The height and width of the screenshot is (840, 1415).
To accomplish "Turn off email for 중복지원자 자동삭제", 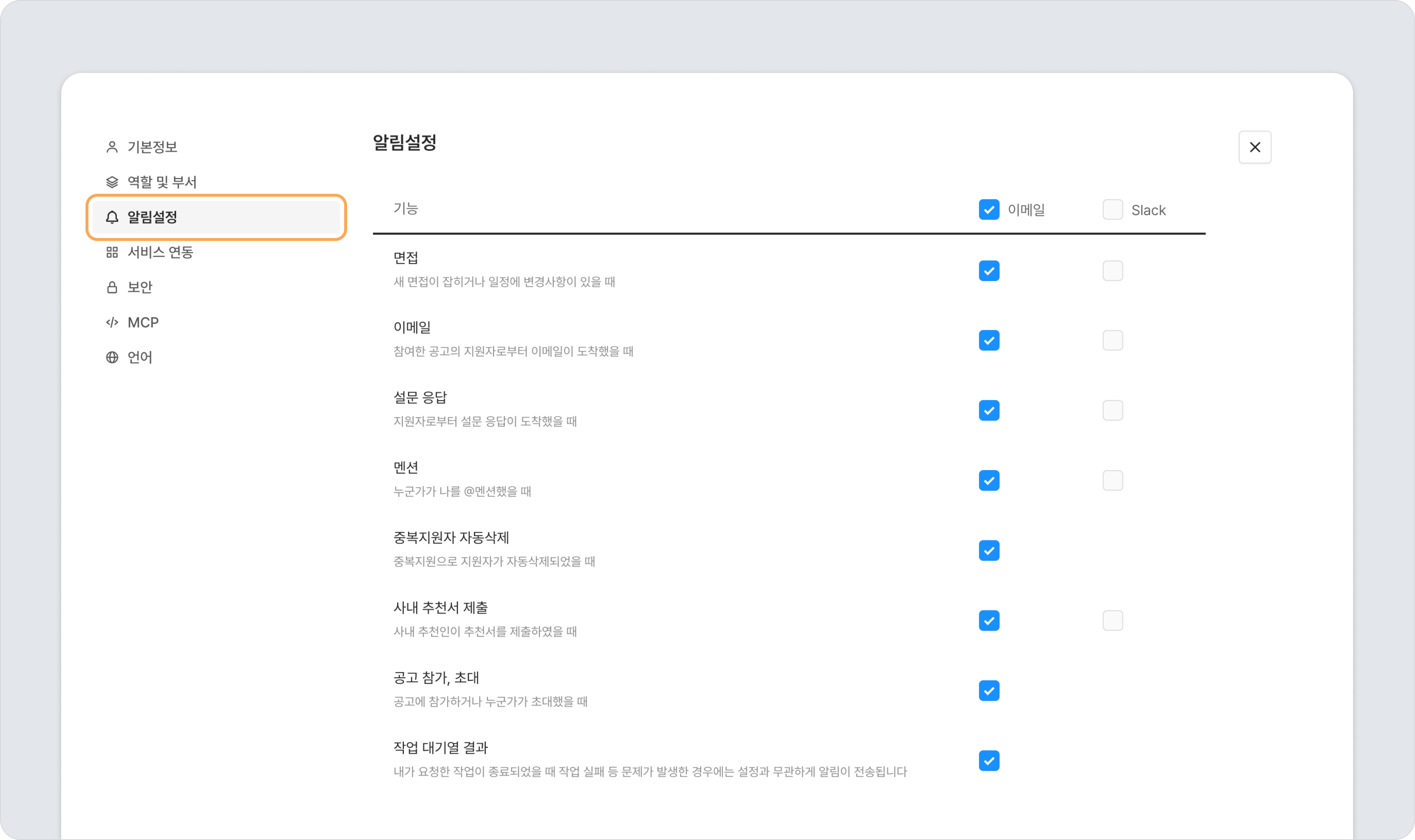I will (989, 551).
